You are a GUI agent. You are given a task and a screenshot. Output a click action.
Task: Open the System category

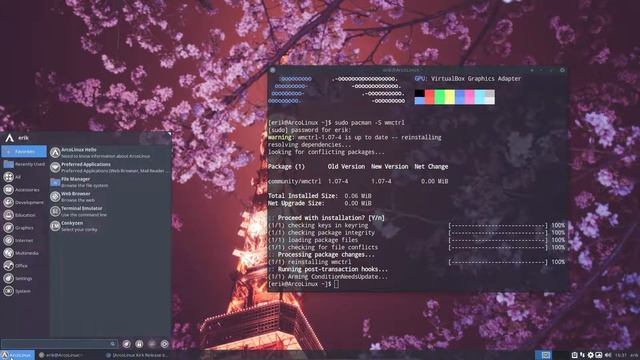tap(24, 291)
